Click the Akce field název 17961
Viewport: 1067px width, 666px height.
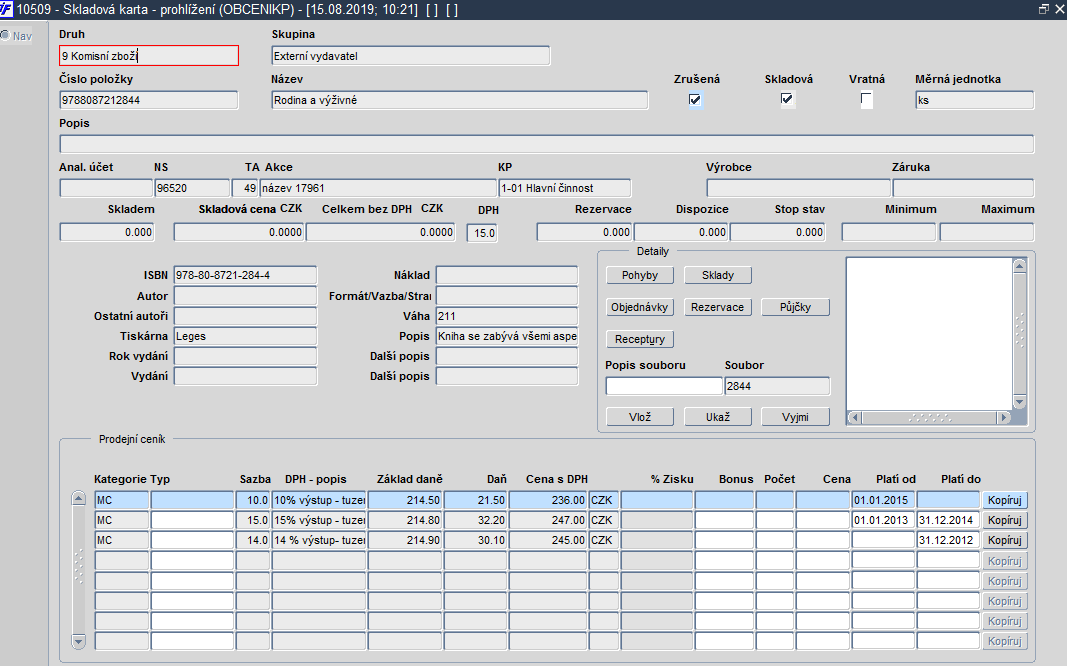click(378, 188)
